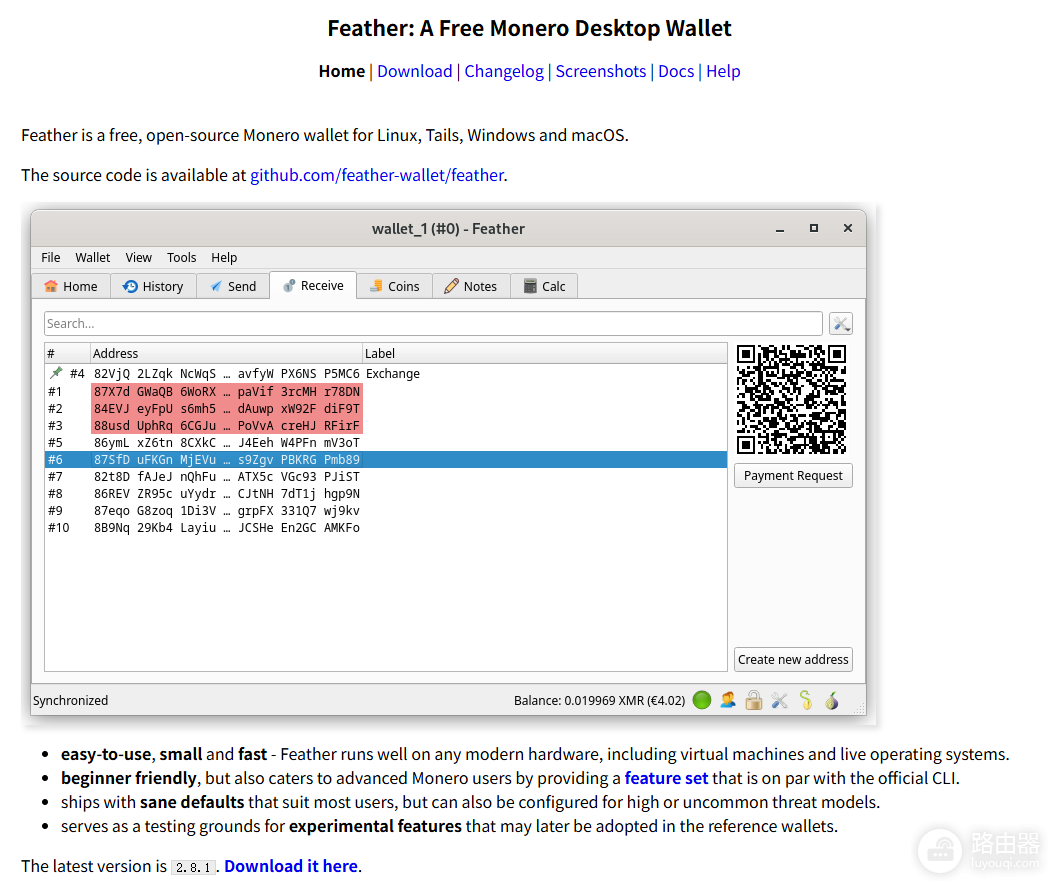Click the # column header
1058x891 pixels.
click(67, 353)
